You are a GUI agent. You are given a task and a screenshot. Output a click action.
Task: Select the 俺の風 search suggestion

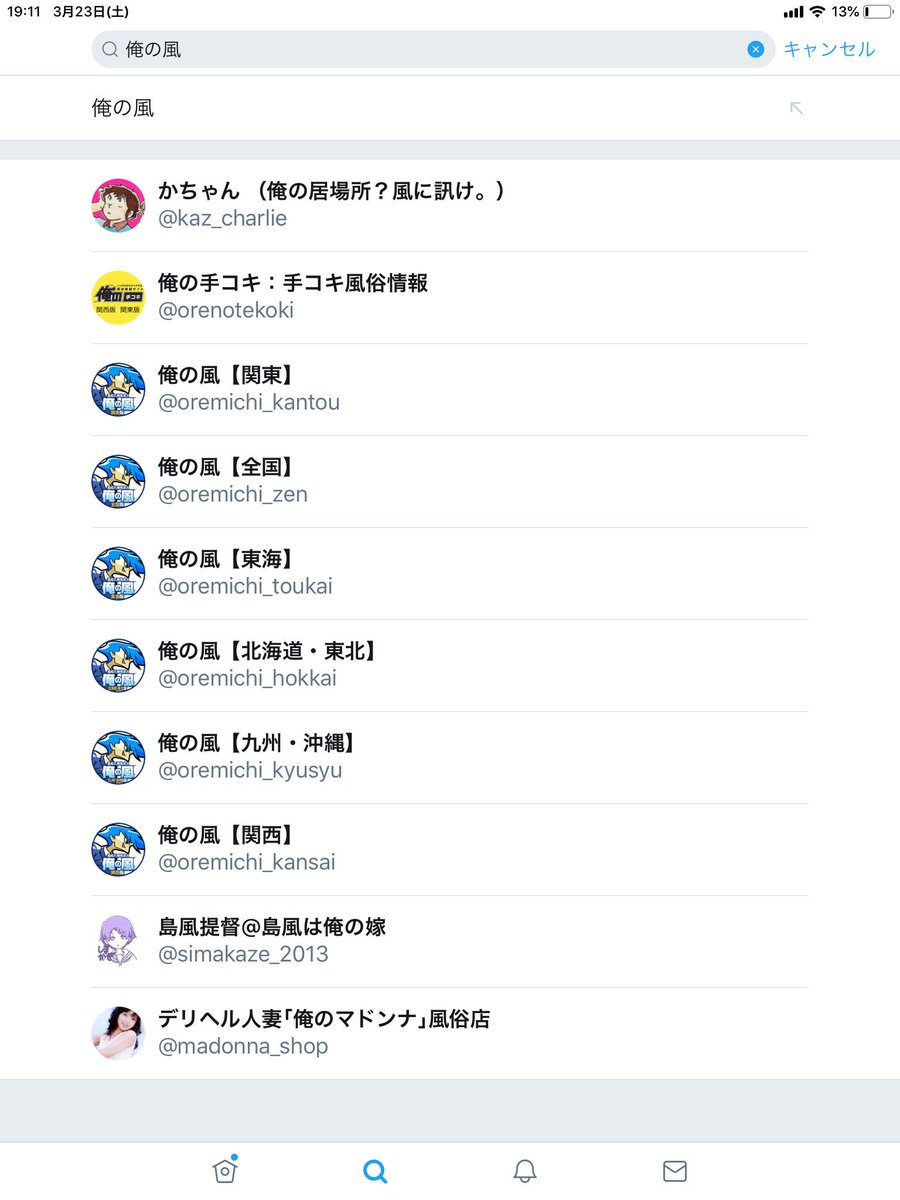[x=450, y=108]
